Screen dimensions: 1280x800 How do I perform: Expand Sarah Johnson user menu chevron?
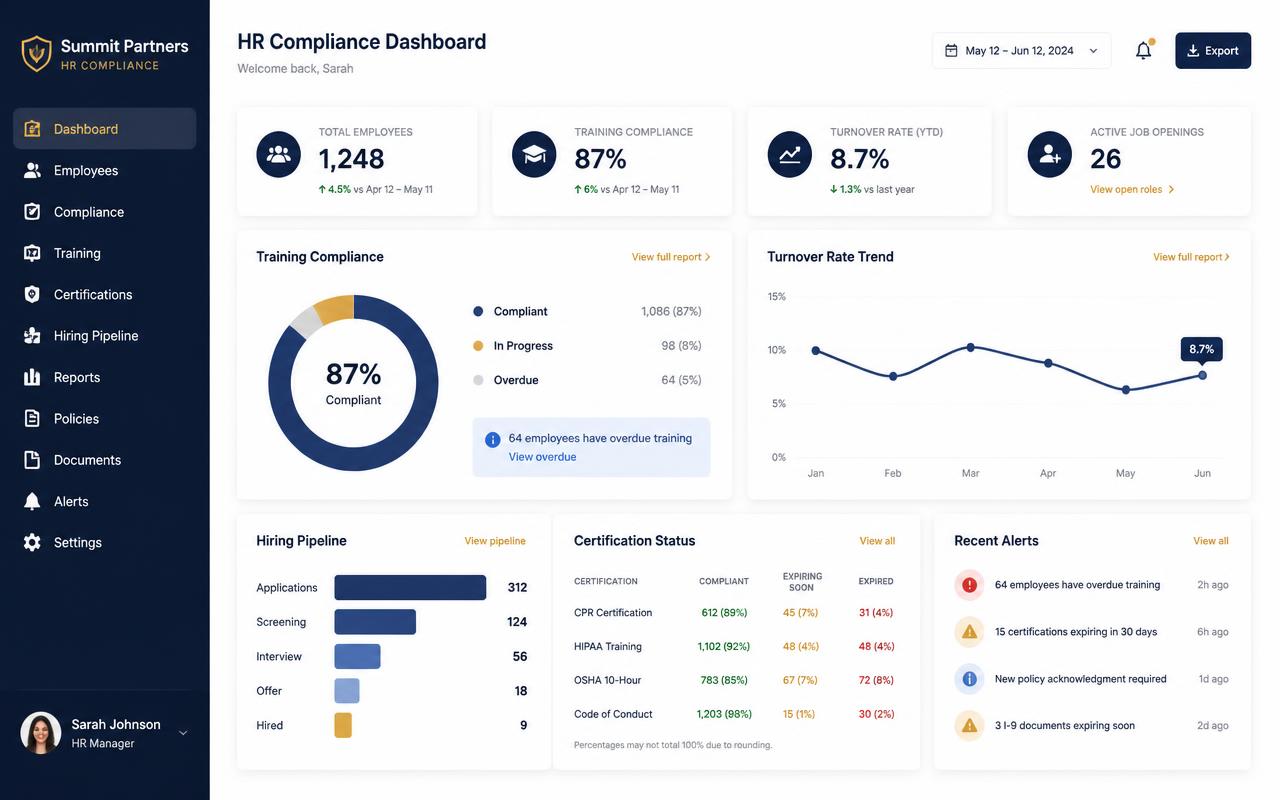click(183, 733)
